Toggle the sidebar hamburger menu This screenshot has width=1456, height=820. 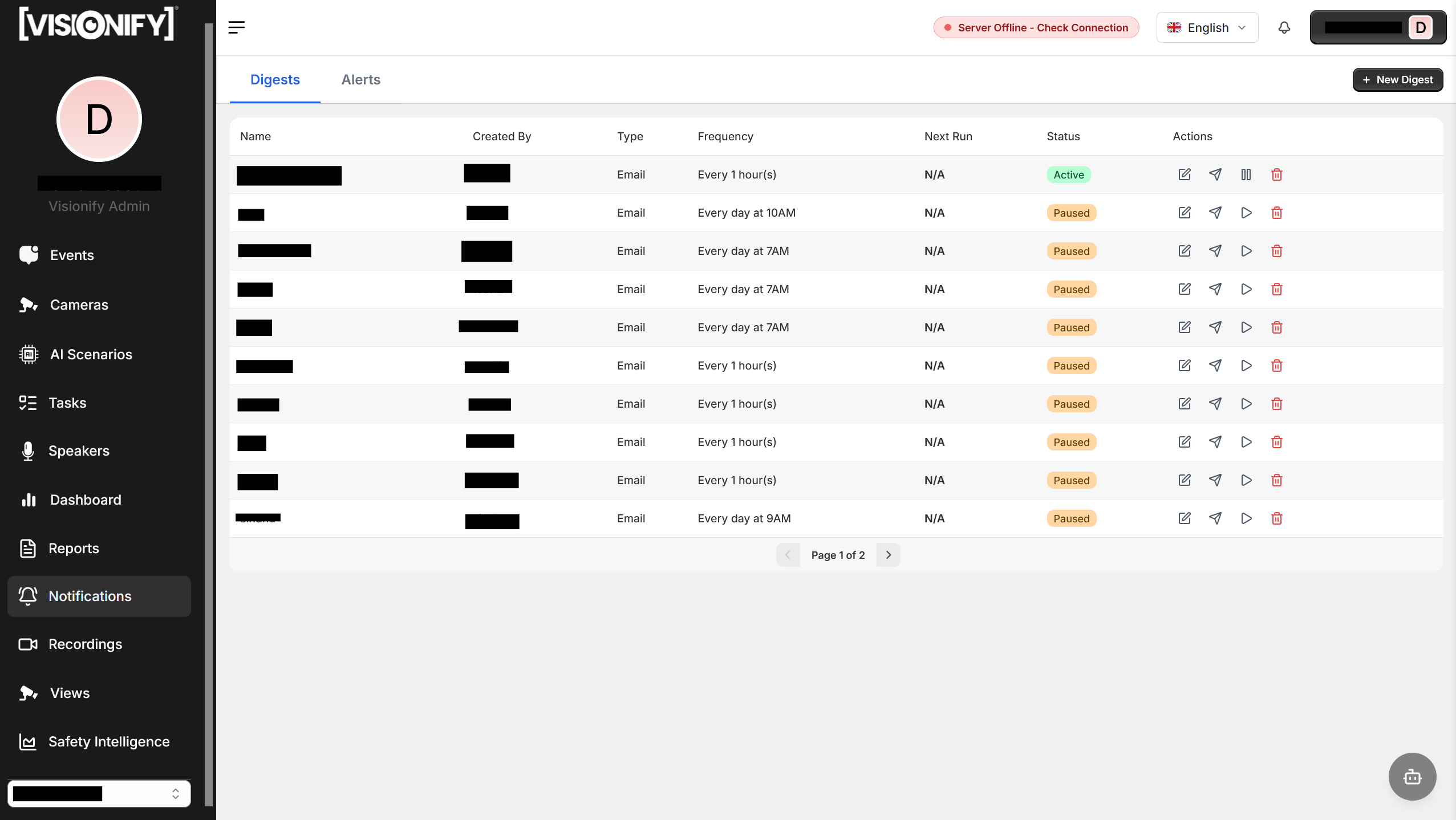(x=237, y=27)
